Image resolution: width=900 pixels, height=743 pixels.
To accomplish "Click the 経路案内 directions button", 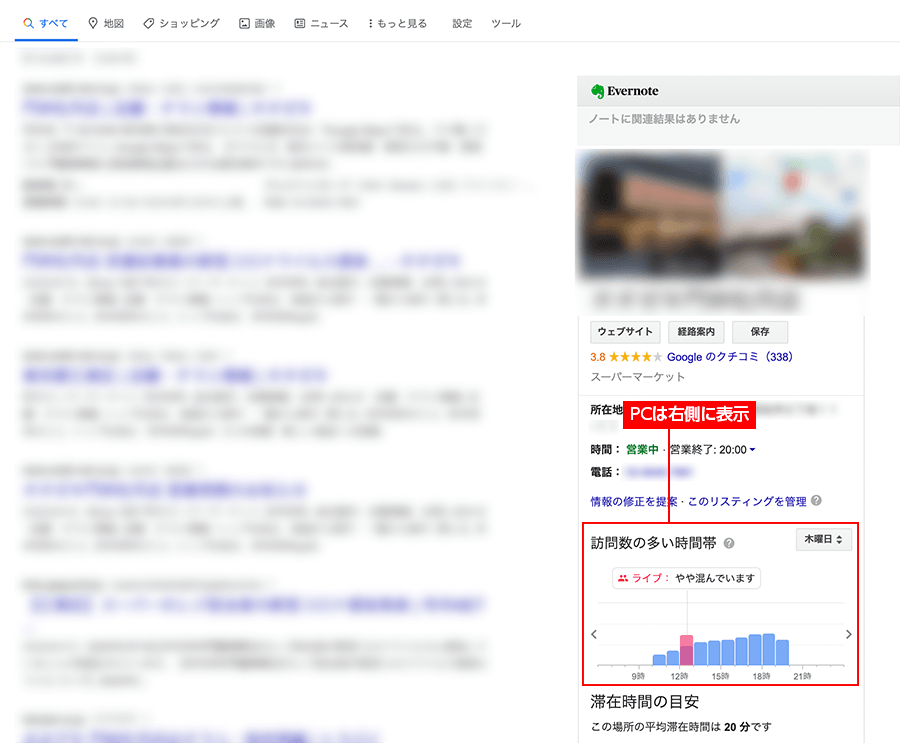I will coord(696,332).
